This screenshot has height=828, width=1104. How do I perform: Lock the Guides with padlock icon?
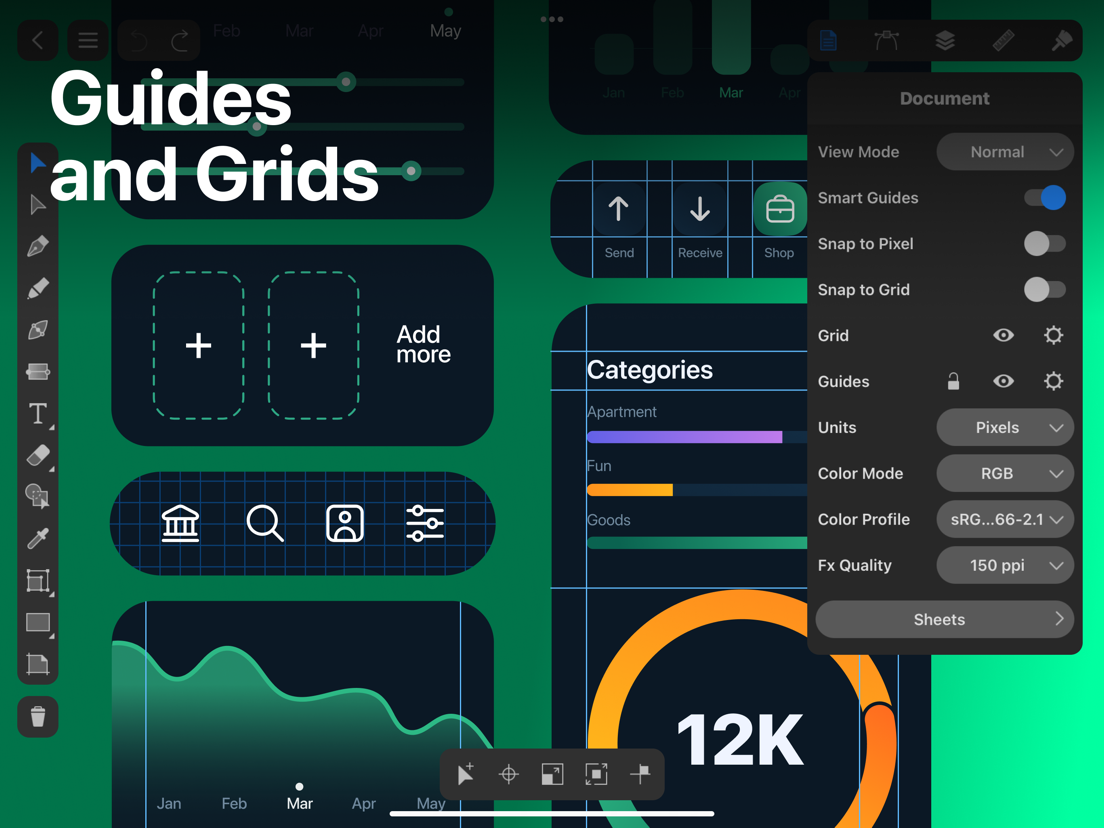pos(953,381)
